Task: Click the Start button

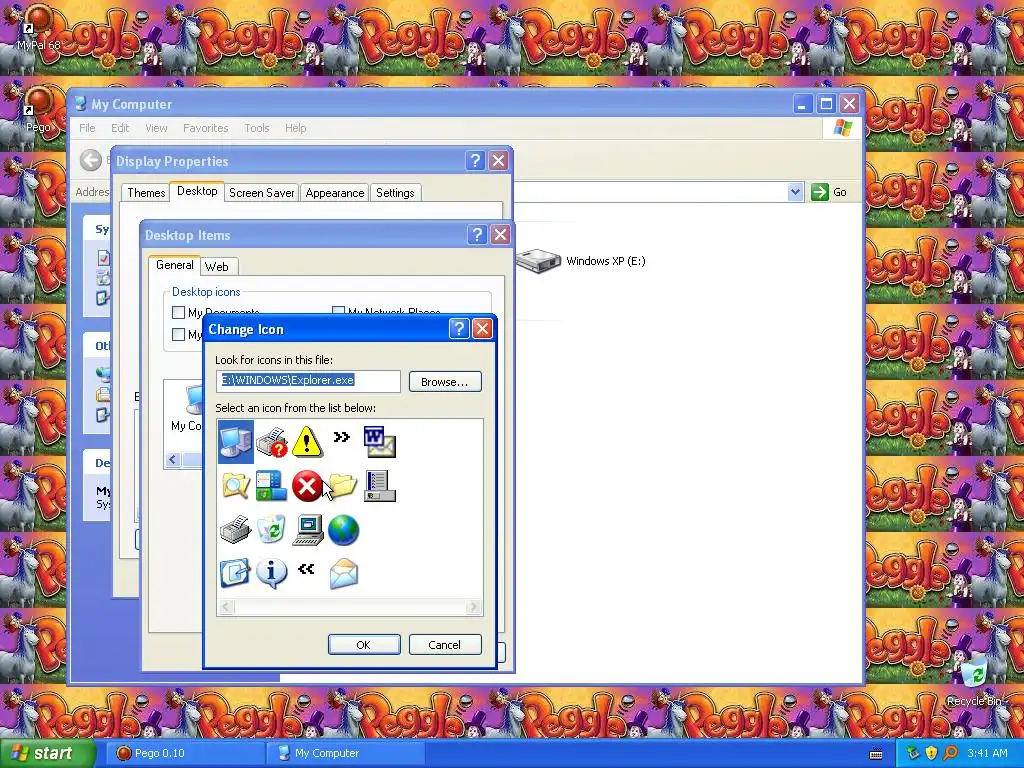Action: [47, 754]
